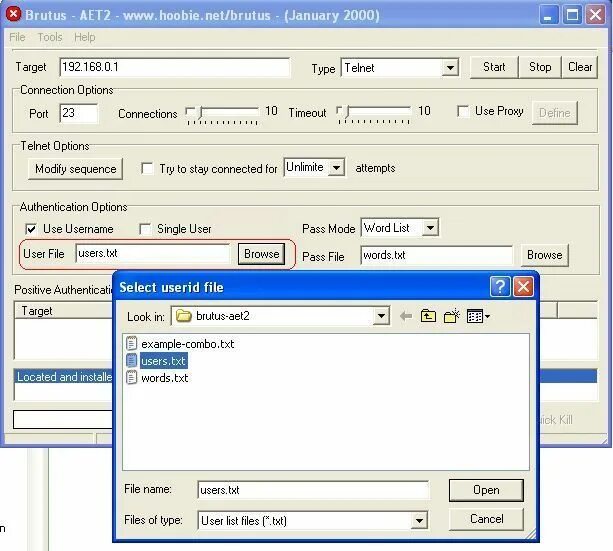Select example-combo.txt in file list
613x551 pixels.
(187, 344)
